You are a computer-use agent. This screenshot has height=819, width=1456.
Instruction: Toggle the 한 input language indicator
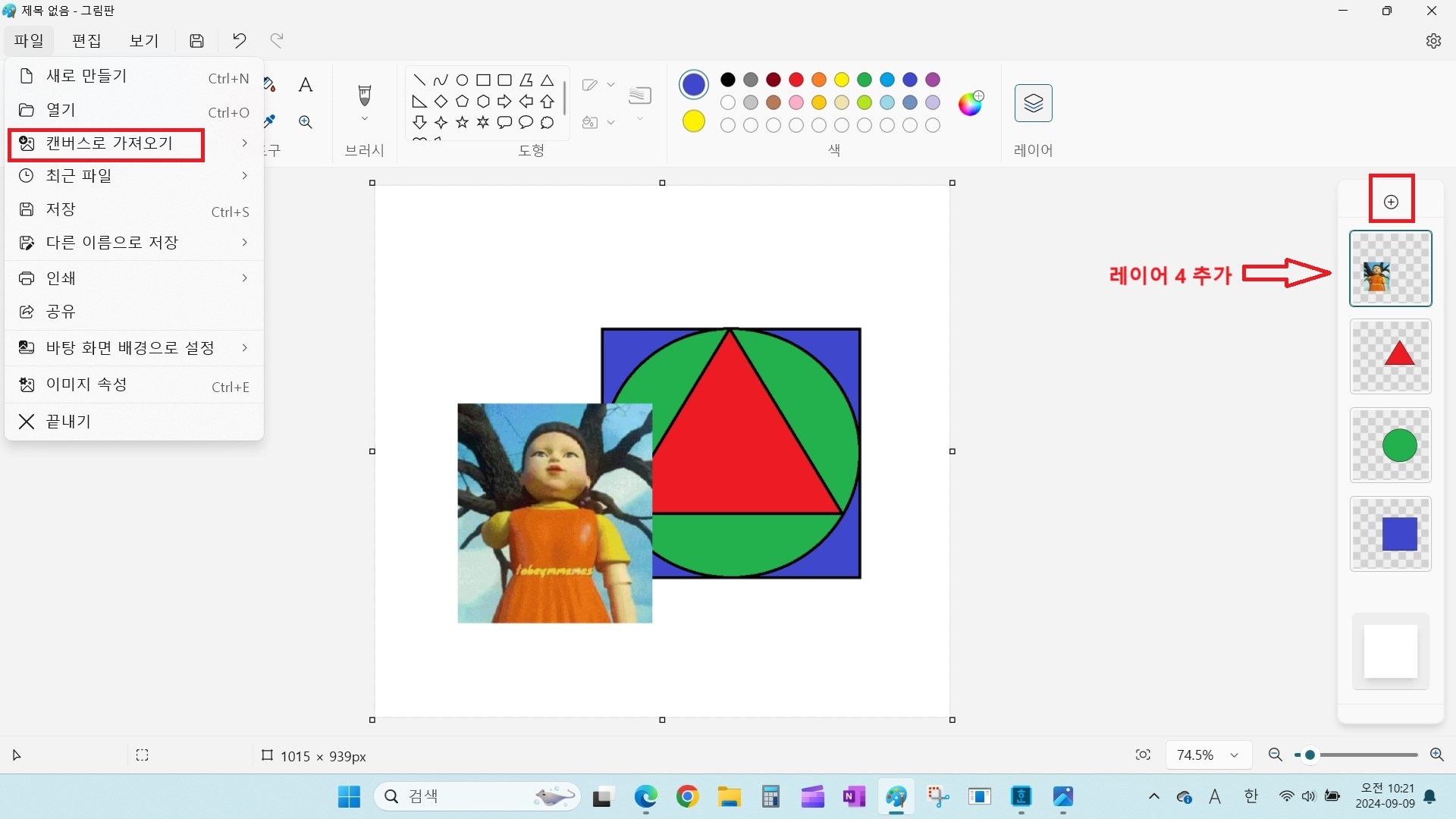coord(1250,796)
